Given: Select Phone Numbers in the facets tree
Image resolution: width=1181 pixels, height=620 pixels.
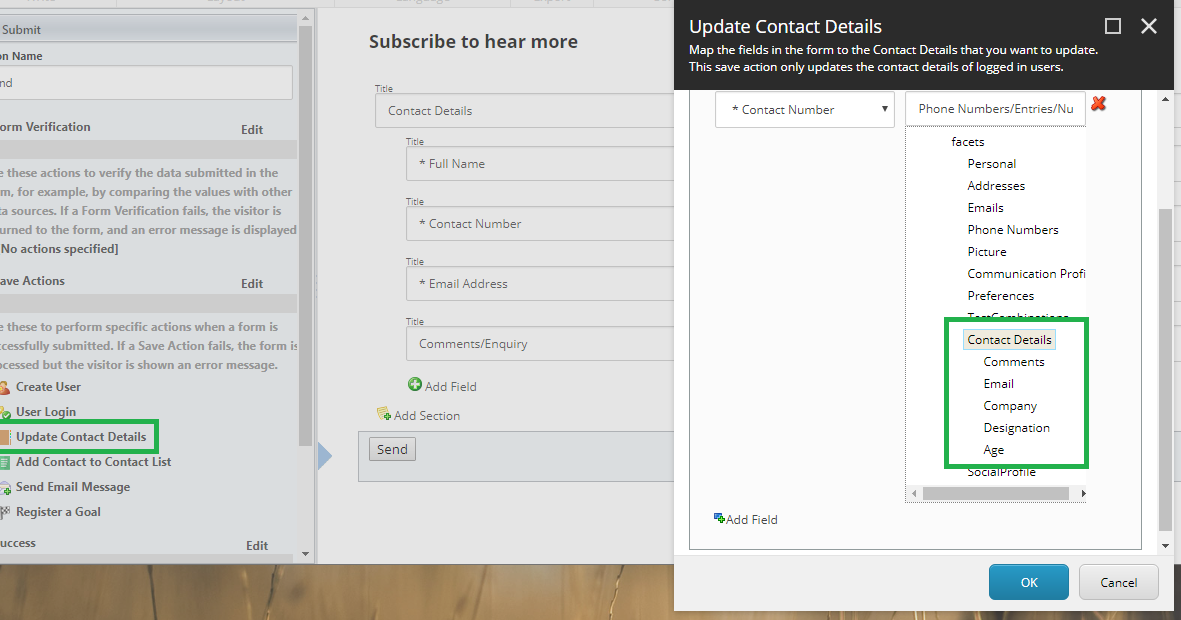Looking at the screenshot, I should (1013, 229).
